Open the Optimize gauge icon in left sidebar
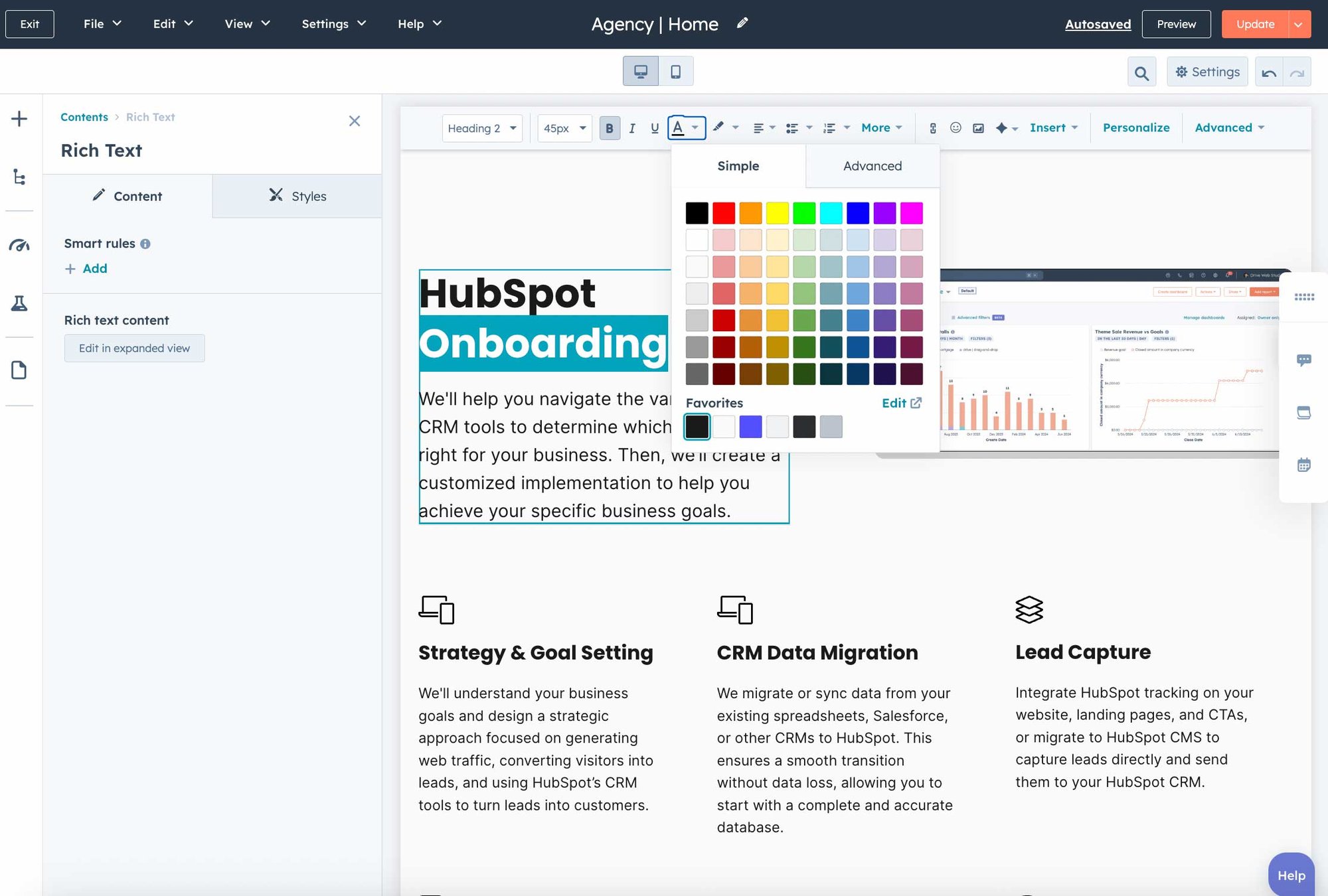The height and width of the screenshot is (896, 1328). tap(19, 246)
